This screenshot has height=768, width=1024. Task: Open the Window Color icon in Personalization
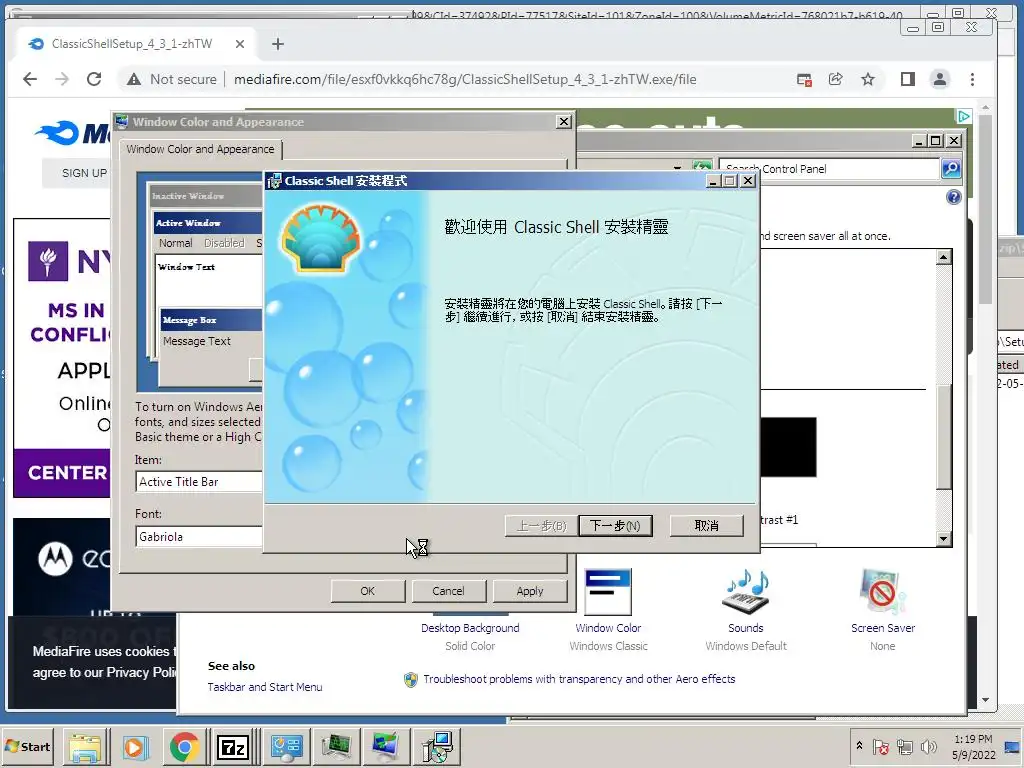[x=608, y=592]
